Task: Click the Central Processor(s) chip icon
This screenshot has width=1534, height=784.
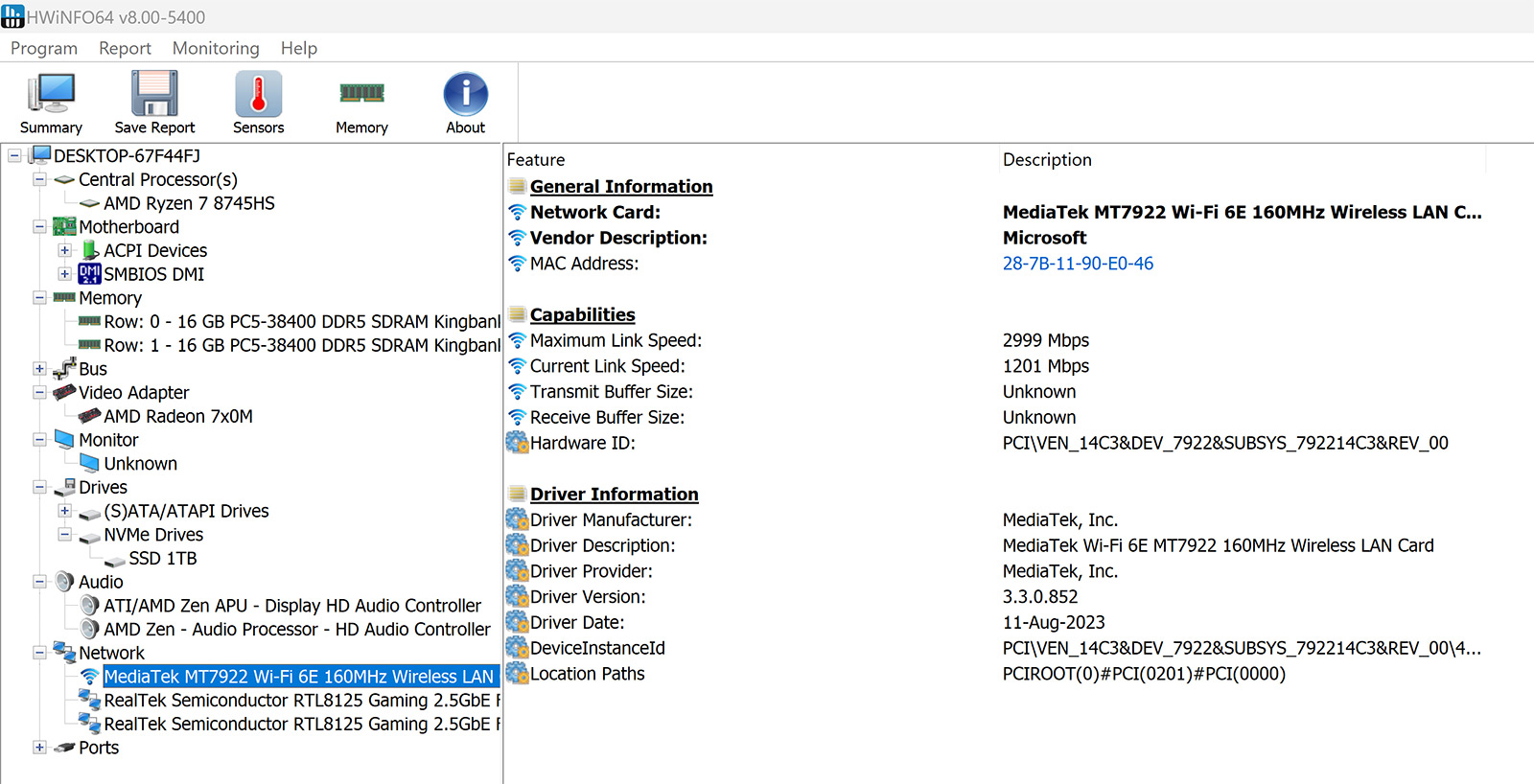Action: 64,179
